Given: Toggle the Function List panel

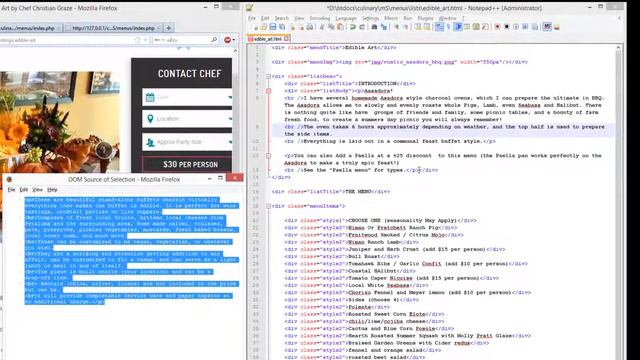Looking at the screenshot, I should click(x=485, y=27).
